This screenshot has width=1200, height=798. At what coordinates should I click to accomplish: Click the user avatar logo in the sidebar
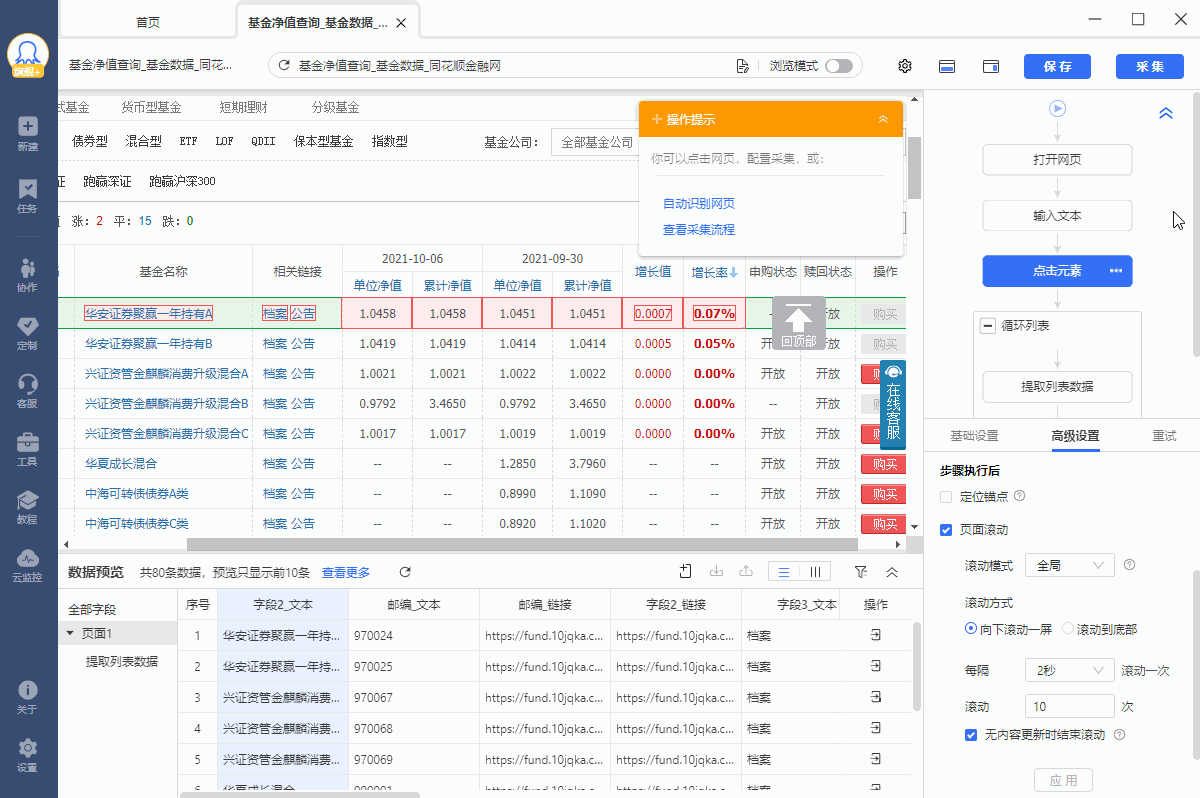28,55
